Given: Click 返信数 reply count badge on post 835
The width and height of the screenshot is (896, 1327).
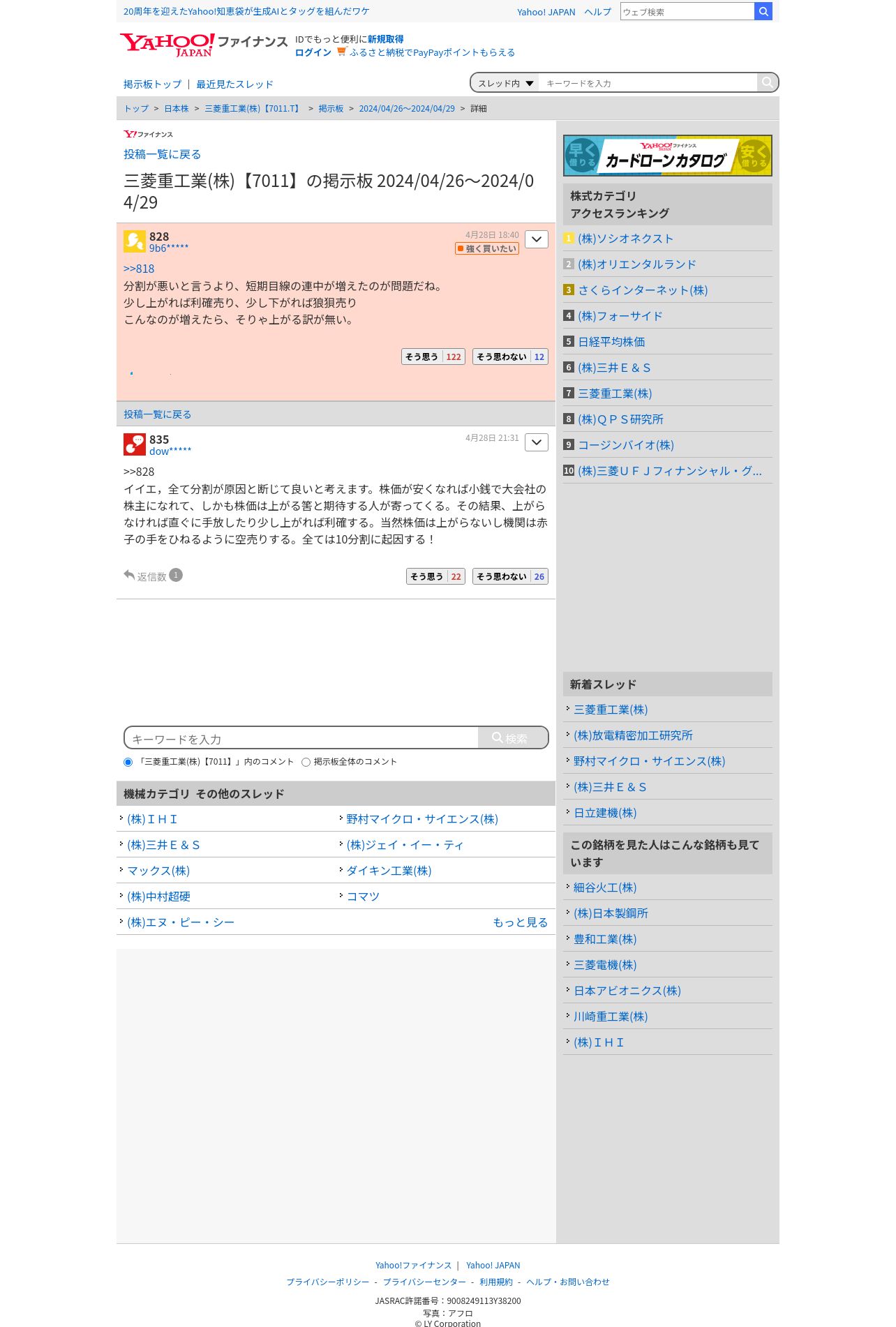Looking at the screenshot, I should 176,575.
